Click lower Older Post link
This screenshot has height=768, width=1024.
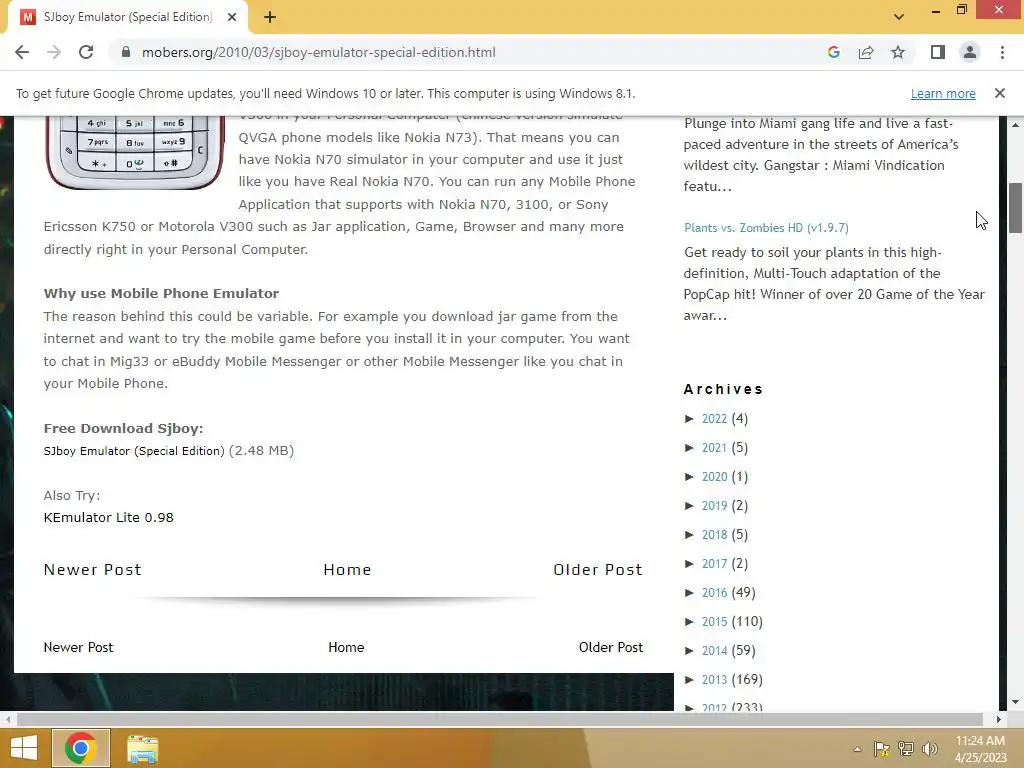pos(611,647)
